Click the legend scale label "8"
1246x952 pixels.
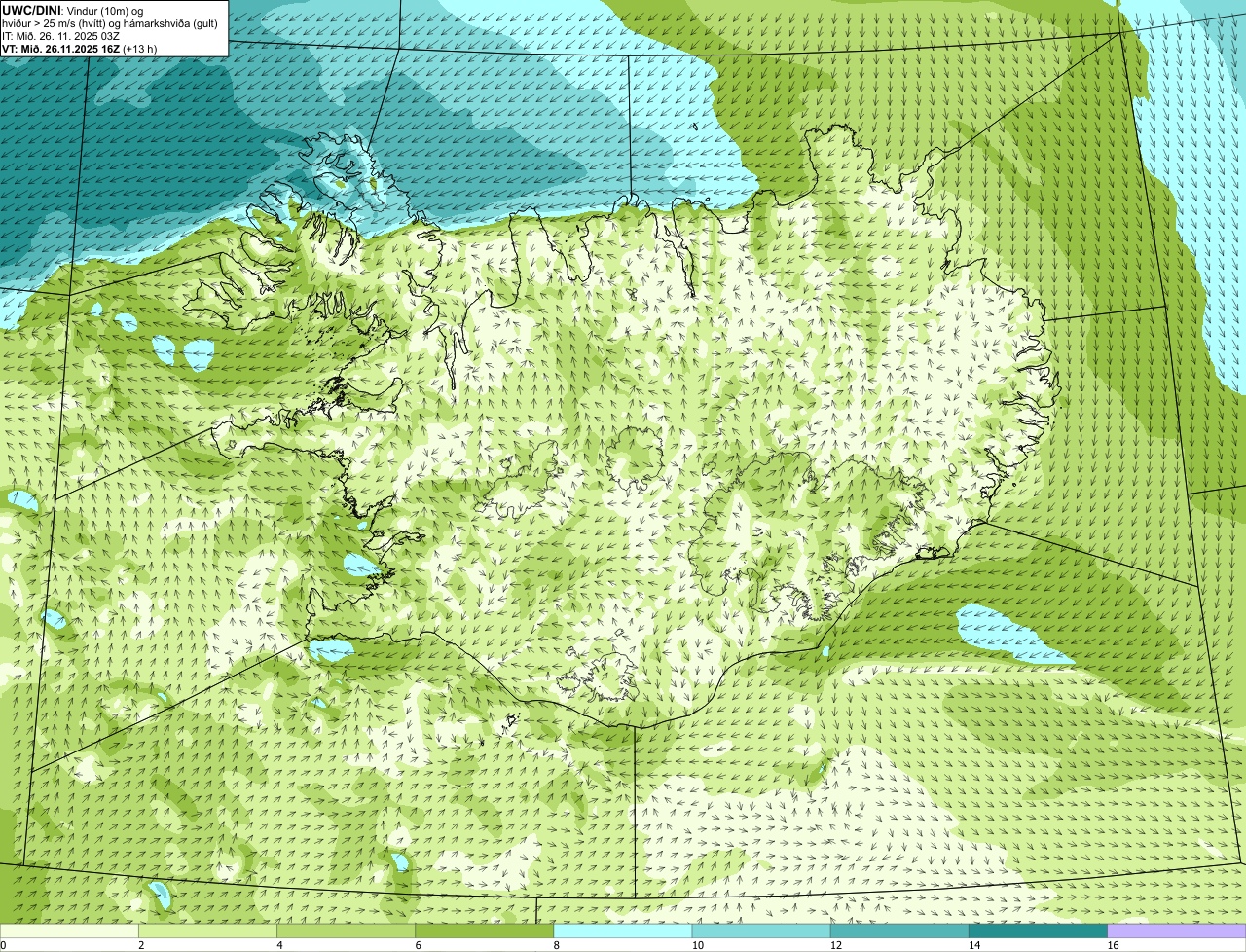click(557, 945)
